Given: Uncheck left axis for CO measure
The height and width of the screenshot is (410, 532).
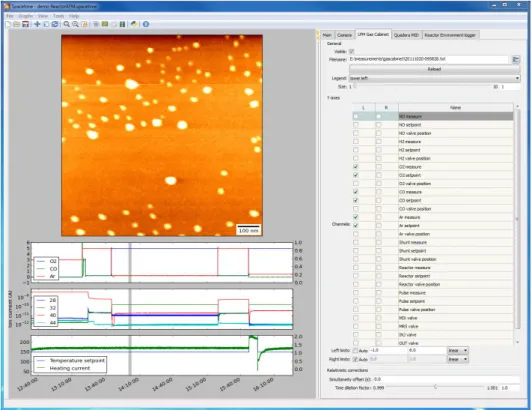Looking at the screenshot, I should (356, 192).
